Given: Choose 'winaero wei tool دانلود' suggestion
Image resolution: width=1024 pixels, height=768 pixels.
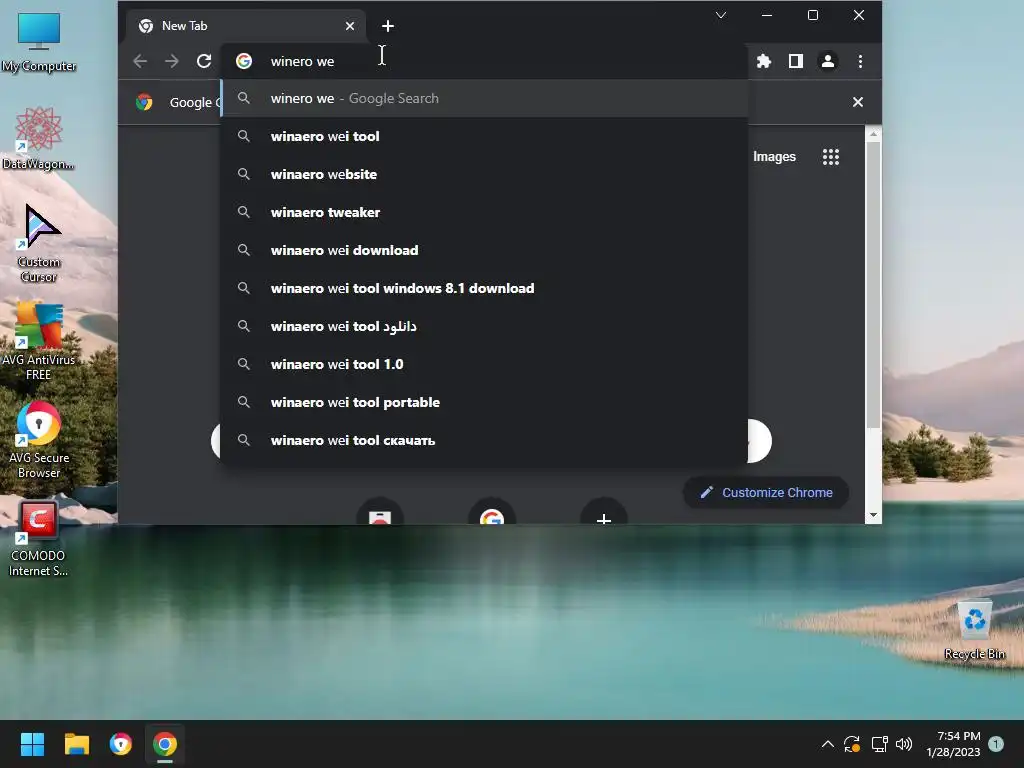Looking at the screenshot, I should tap(484, 326).
